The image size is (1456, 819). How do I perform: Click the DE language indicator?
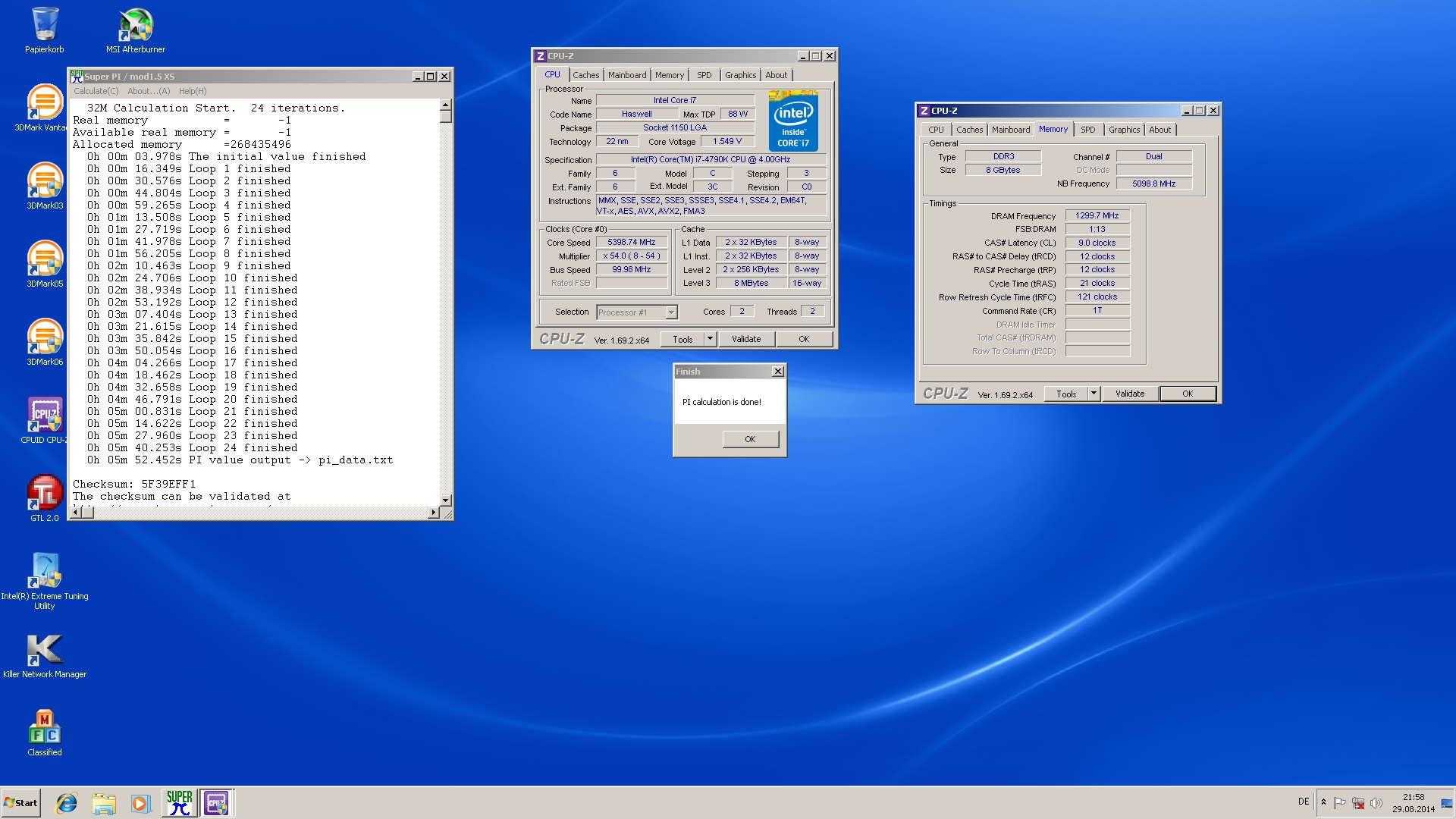1303,802
